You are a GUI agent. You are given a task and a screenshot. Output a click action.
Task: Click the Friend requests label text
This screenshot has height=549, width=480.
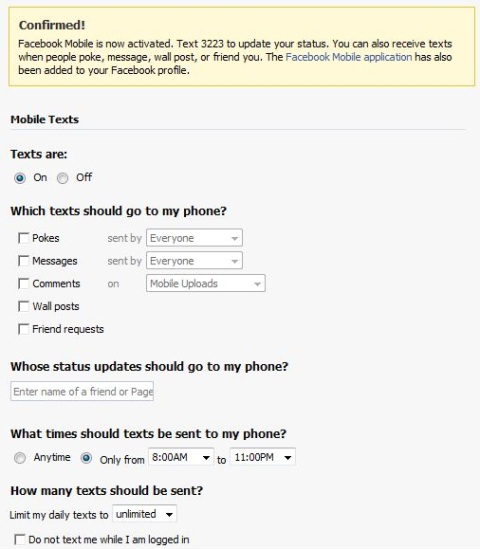(x=68, y=329)
